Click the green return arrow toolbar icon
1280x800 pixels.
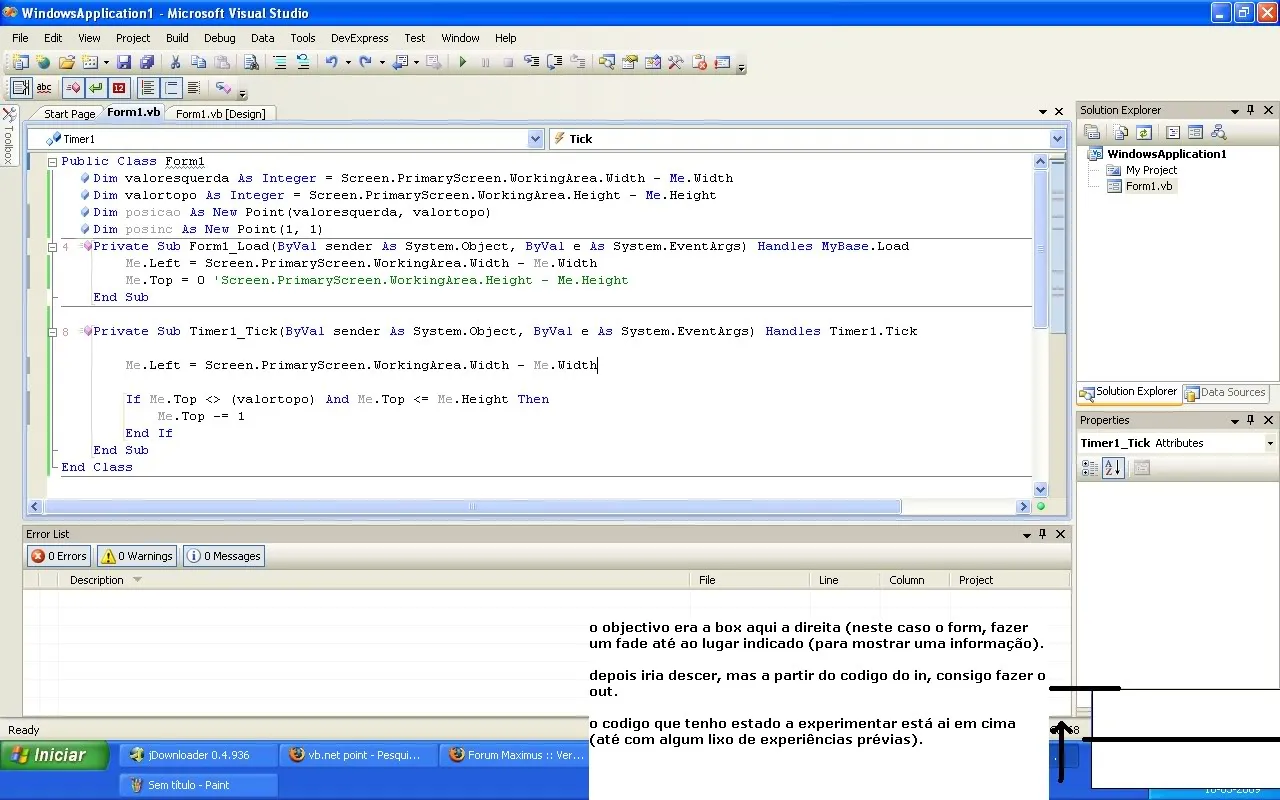(x=95, y=88)
